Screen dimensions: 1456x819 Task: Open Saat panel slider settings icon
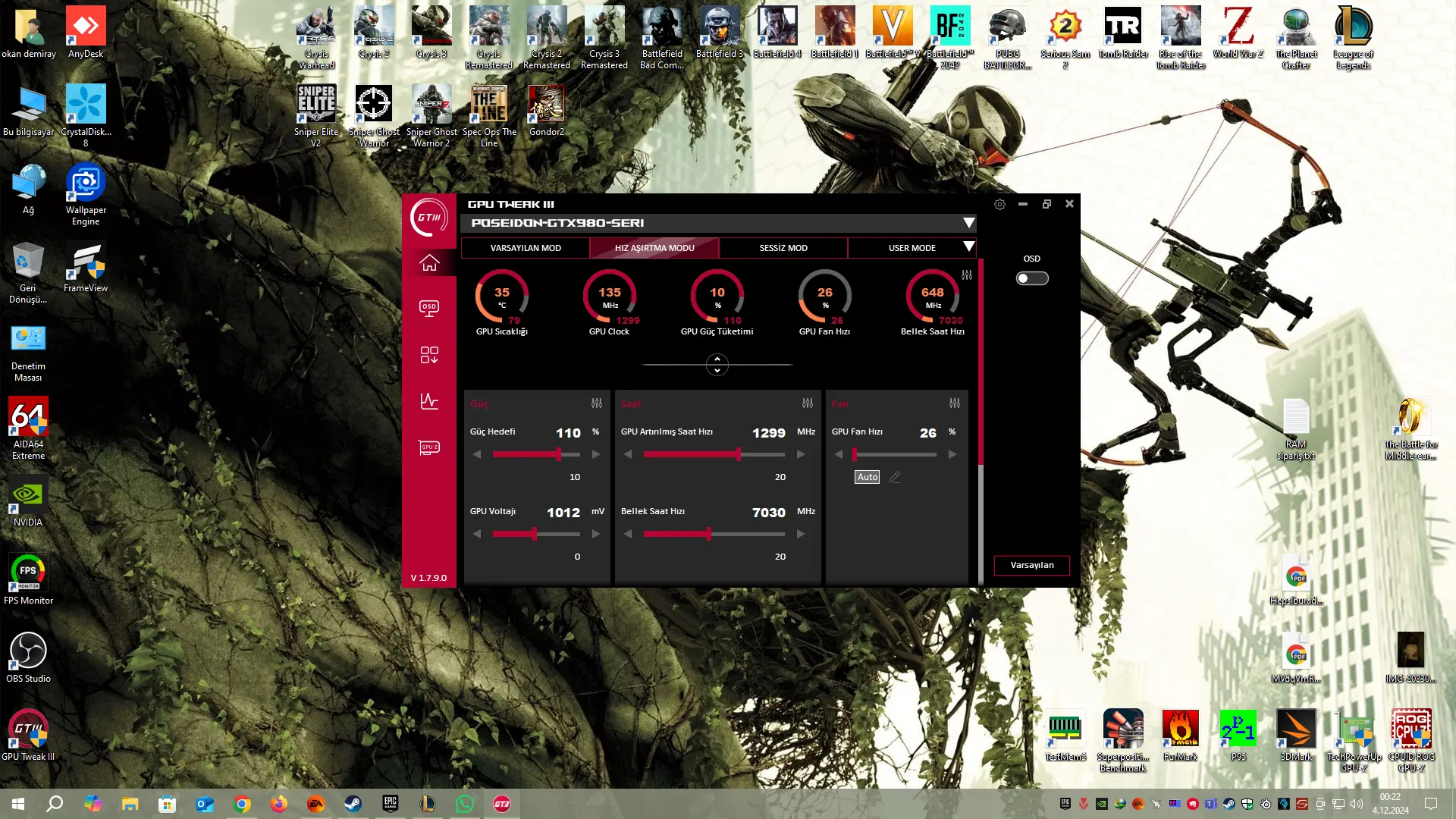[808, 403]
